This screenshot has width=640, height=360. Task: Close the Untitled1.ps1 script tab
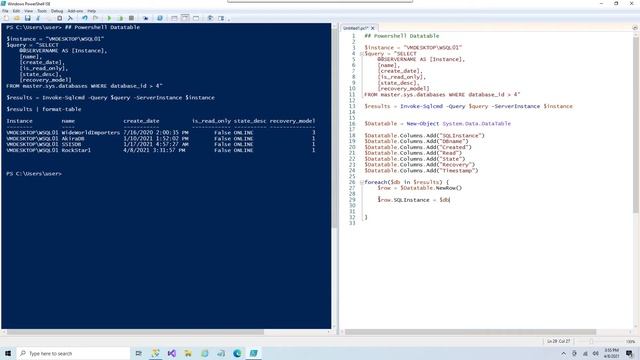point(373,28)
